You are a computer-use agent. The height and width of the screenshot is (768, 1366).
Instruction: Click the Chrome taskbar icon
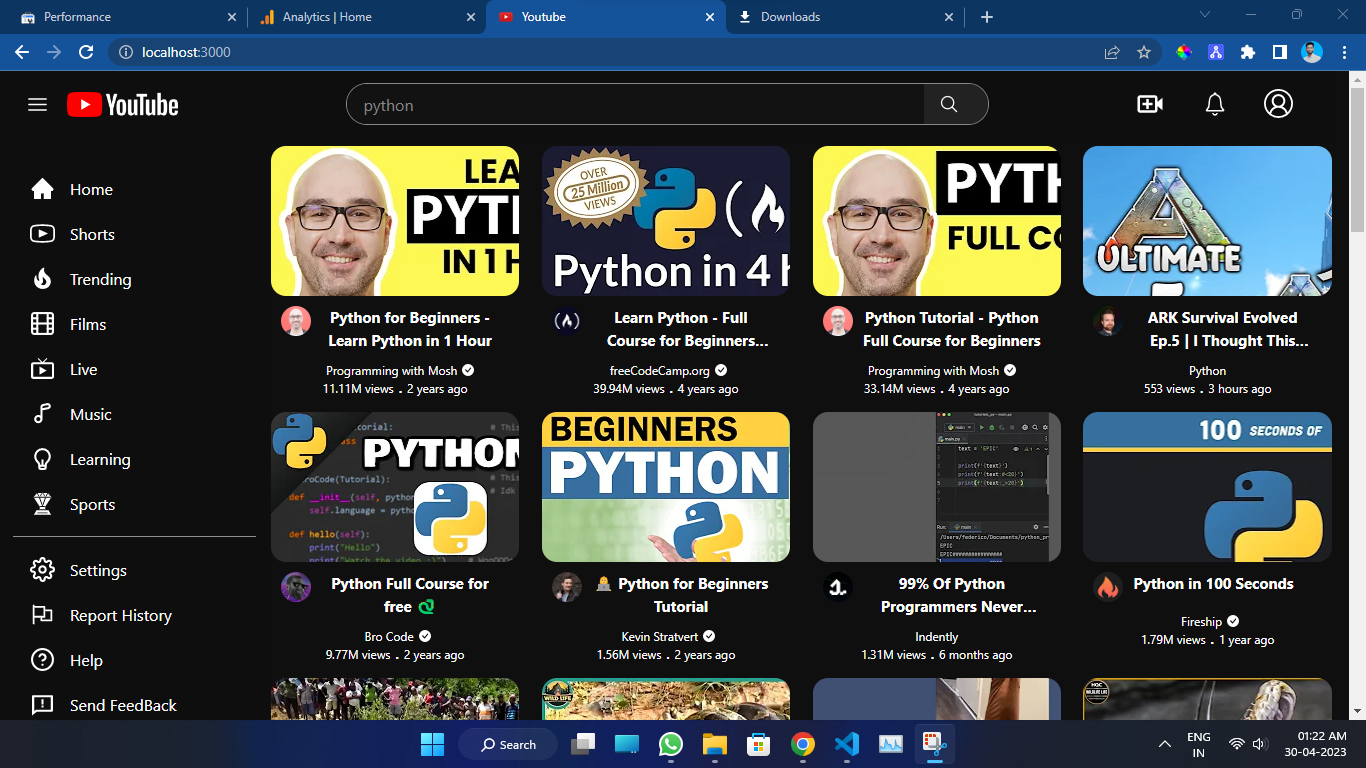tap(802, 744)
